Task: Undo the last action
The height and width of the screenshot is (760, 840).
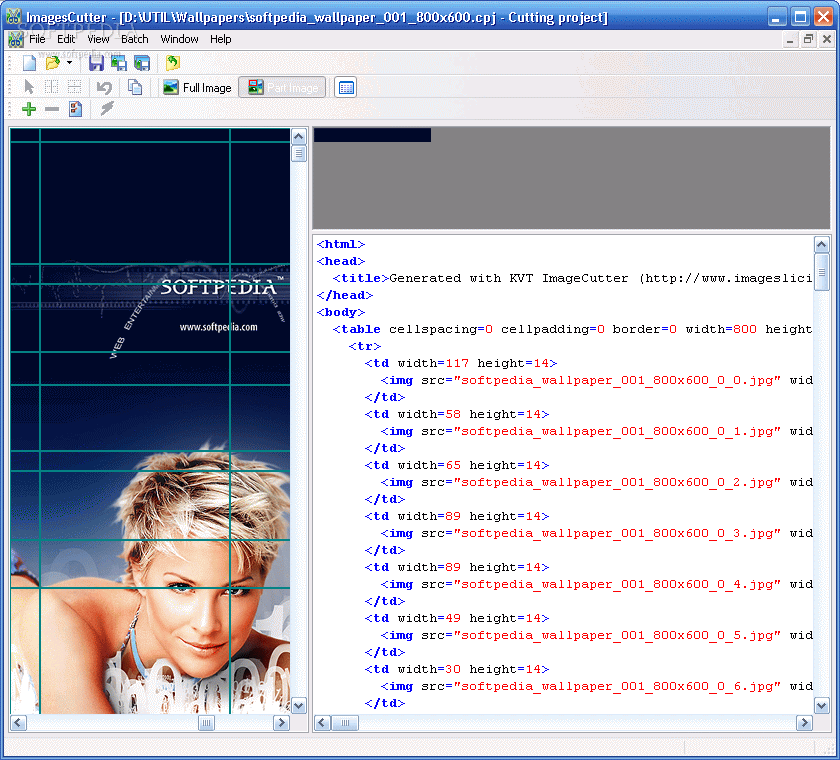Action: click(x=104, y=87)
